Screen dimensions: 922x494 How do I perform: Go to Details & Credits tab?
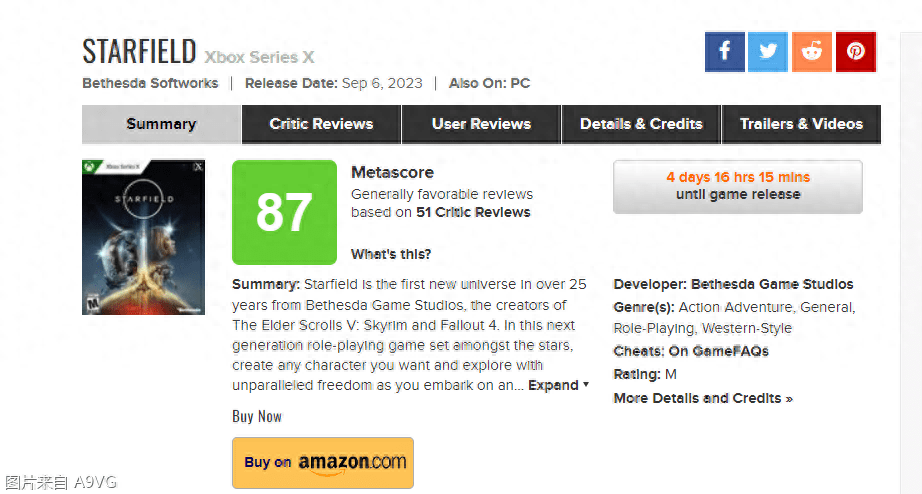click(641, 124)
